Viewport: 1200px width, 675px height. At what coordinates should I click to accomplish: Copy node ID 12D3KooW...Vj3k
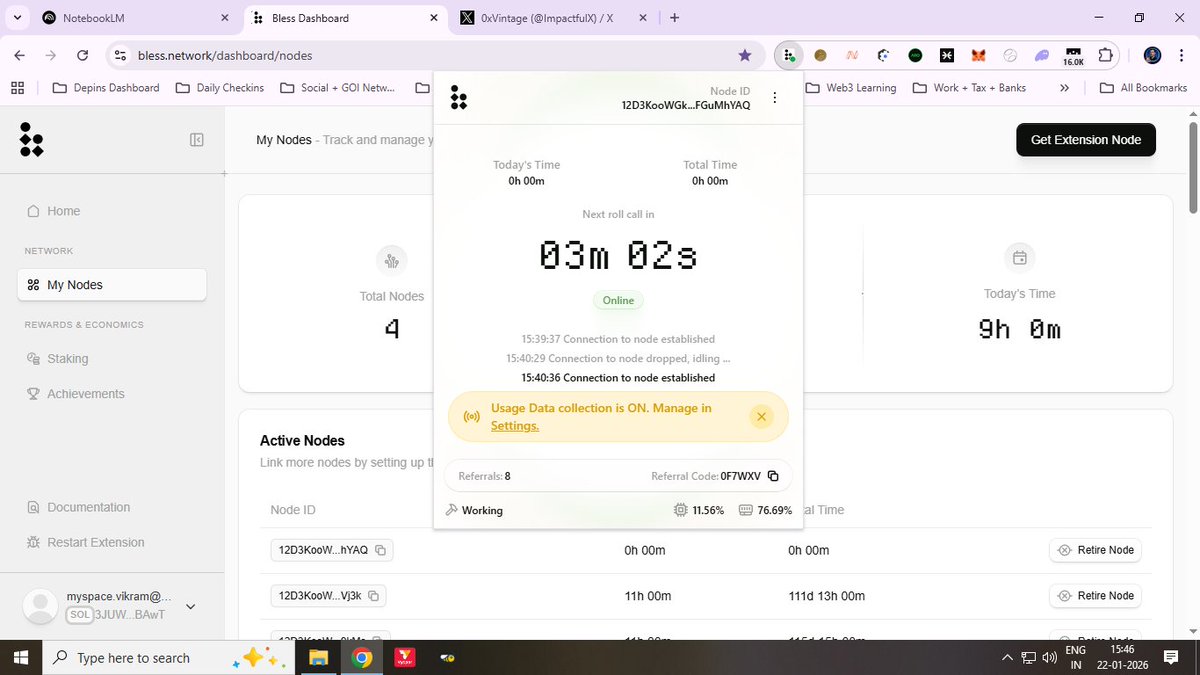374,596
